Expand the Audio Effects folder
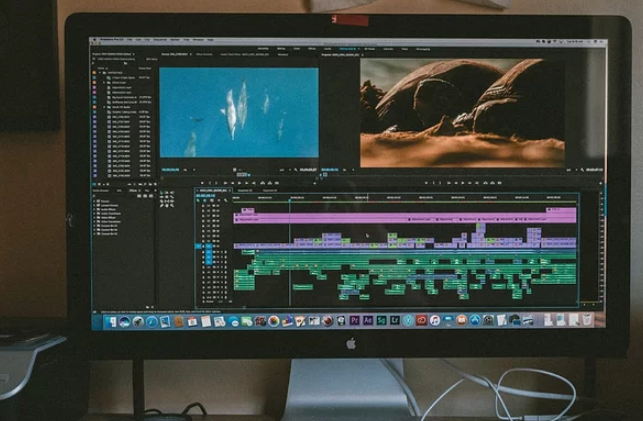The width and height of the screenshot is (643, 421). click(95, 209)
